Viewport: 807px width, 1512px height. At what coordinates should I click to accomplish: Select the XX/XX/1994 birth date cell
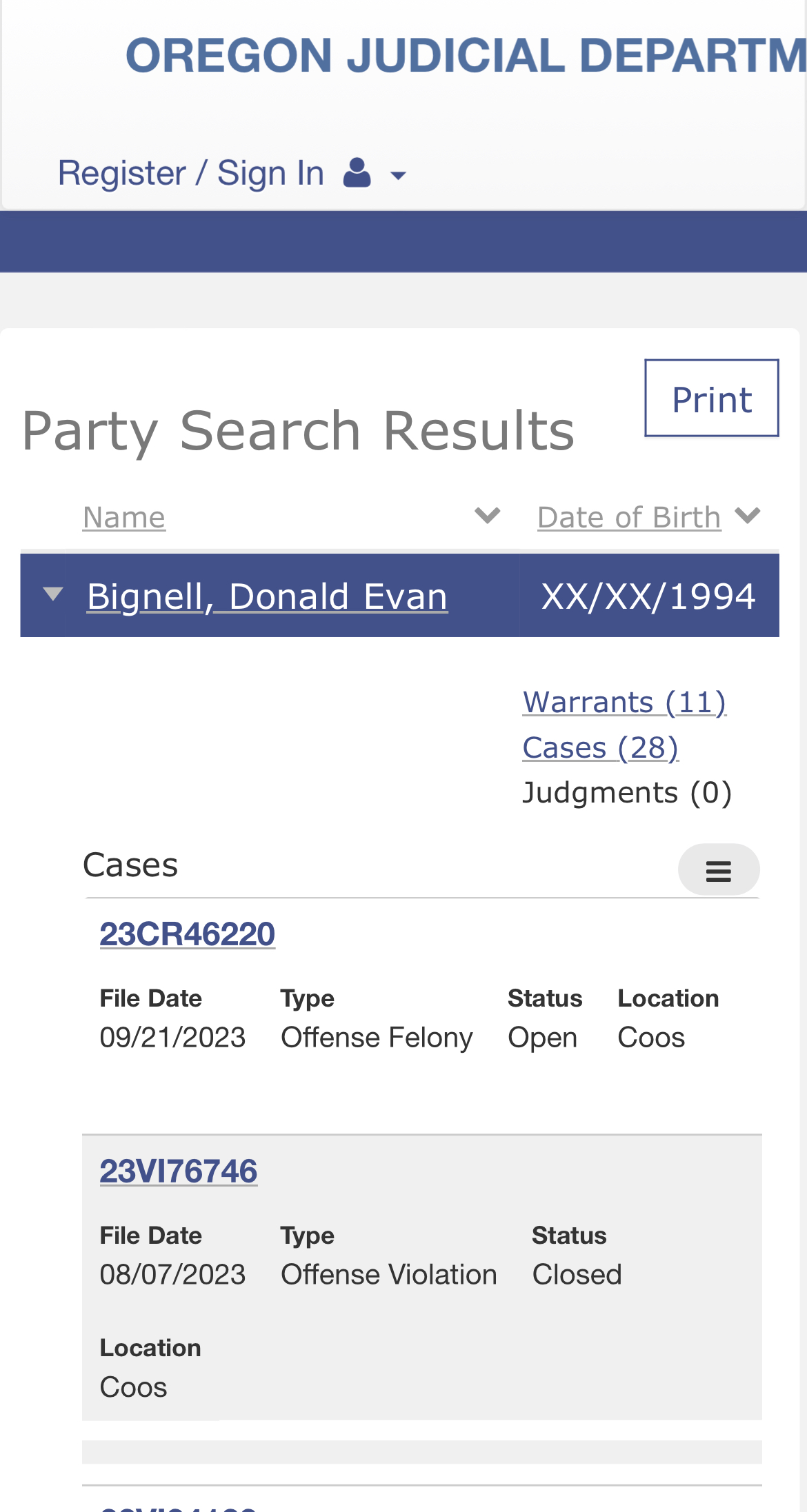point(648,596)
